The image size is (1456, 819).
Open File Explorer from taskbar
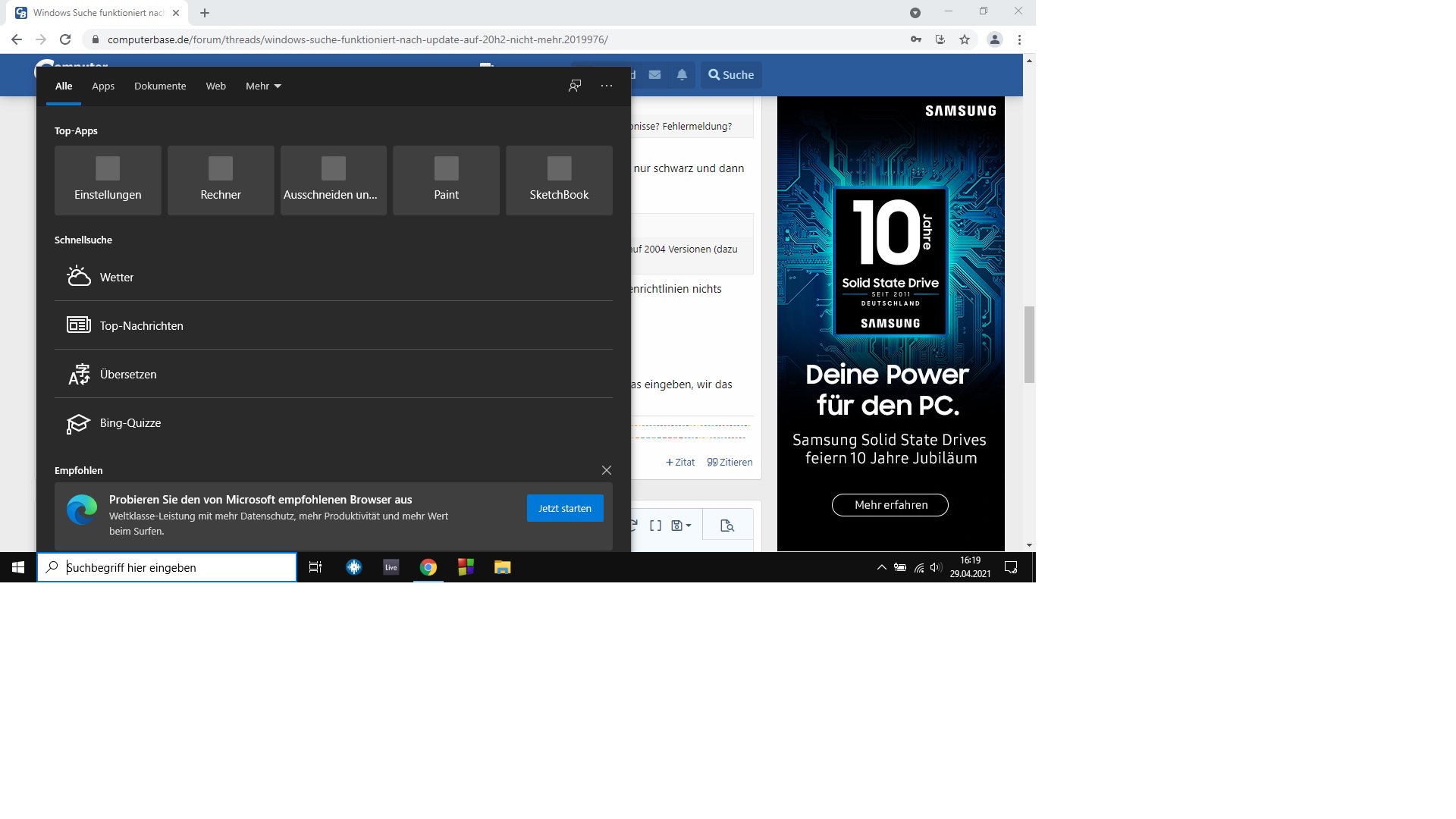point(503,567)
